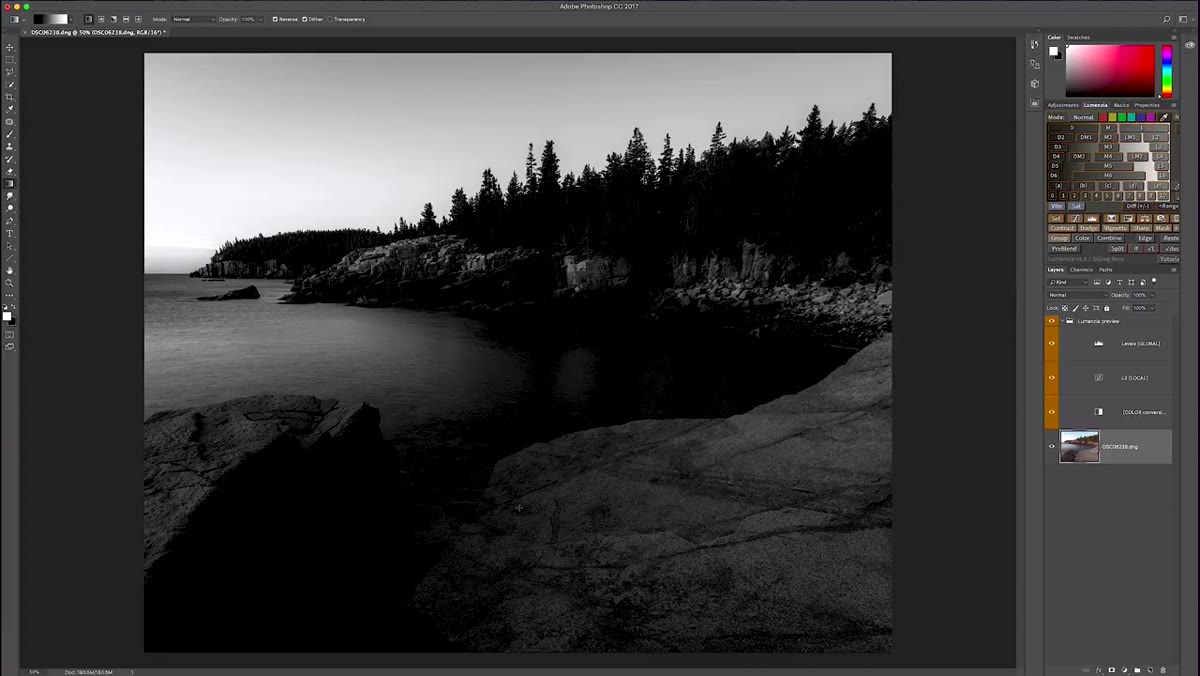Click the adjustment layer filter icon
1200x676 pixels.
coord(1108,282)
